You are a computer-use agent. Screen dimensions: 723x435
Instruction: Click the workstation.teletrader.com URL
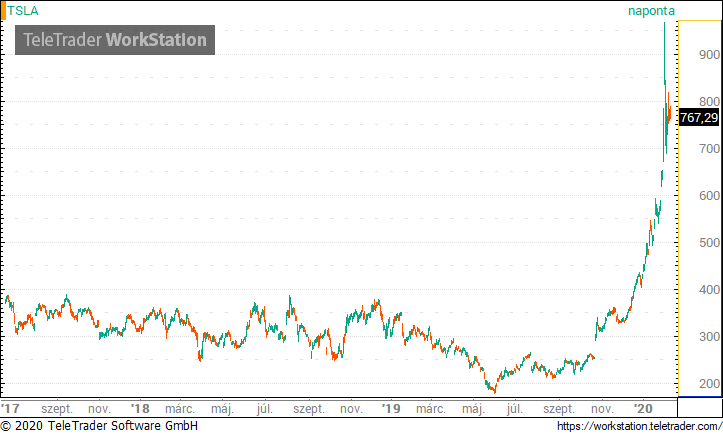pyautogui.click(x=639, y=426)
